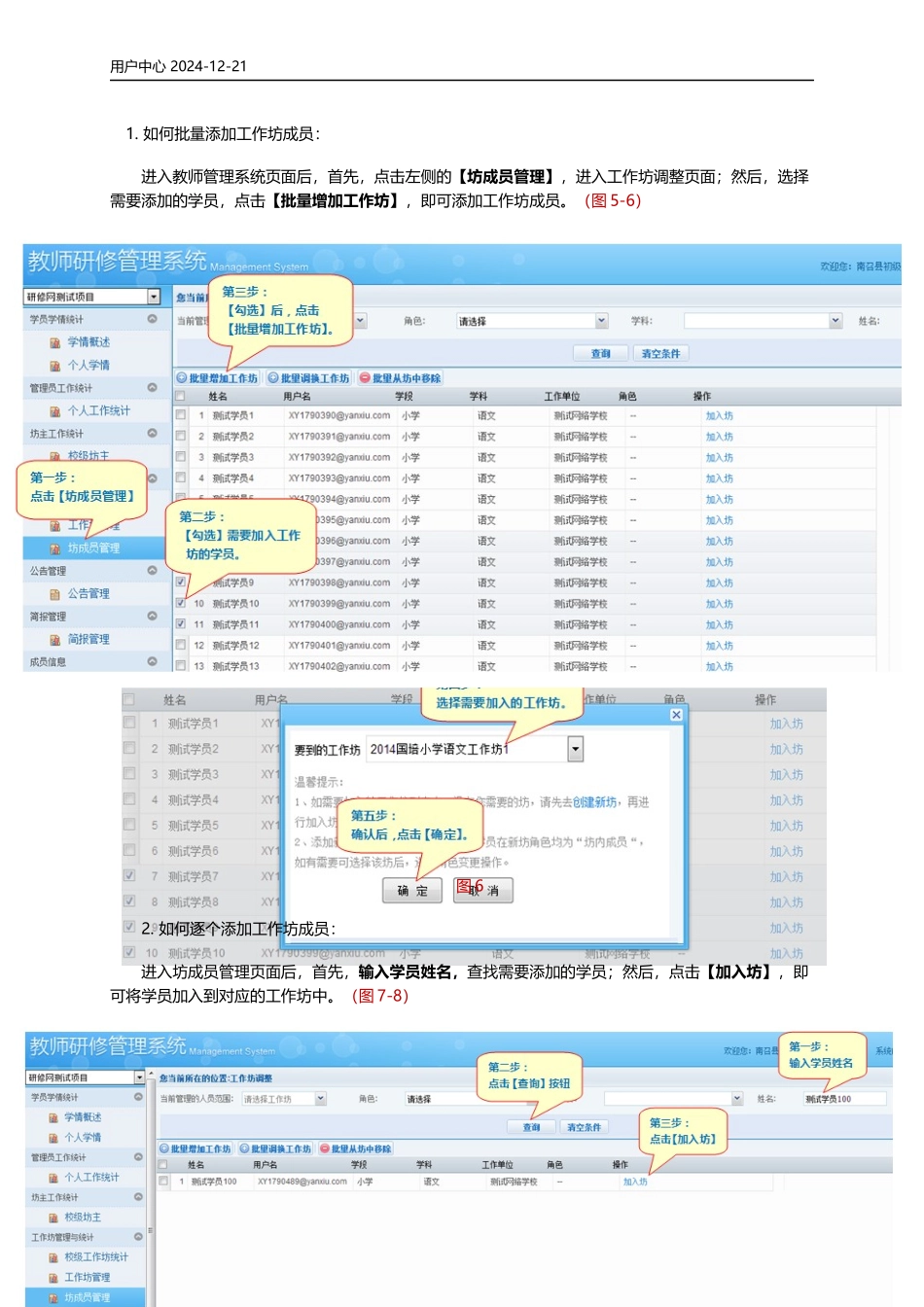Click the 用户名 column header above XY1790390@yanxiu.com

[297, 397]
